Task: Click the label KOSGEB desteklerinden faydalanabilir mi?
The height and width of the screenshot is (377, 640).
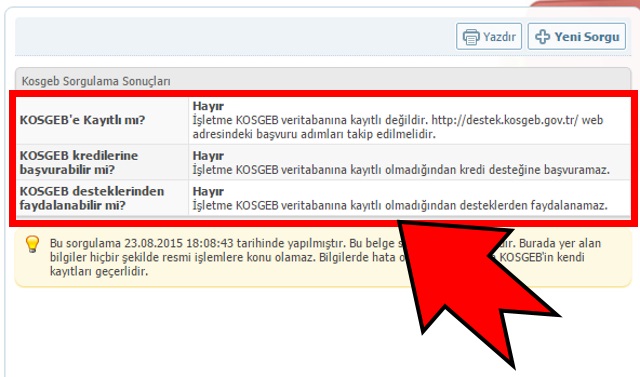Action: (91, 198)
